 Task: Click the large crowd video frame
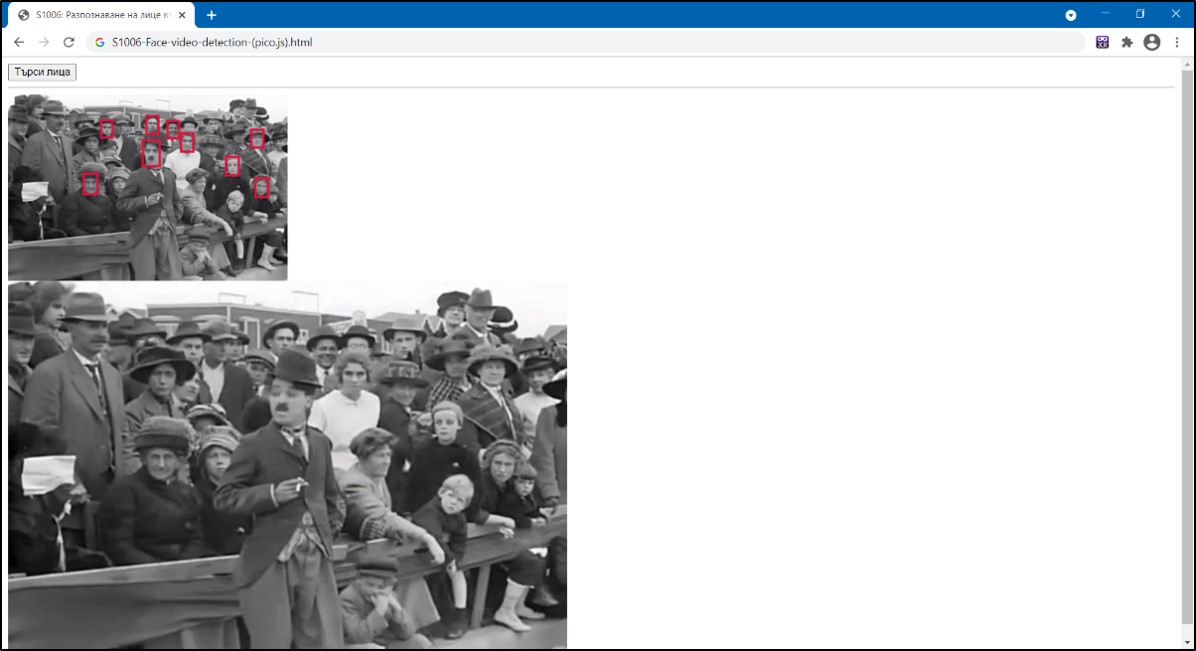(287, 465)
